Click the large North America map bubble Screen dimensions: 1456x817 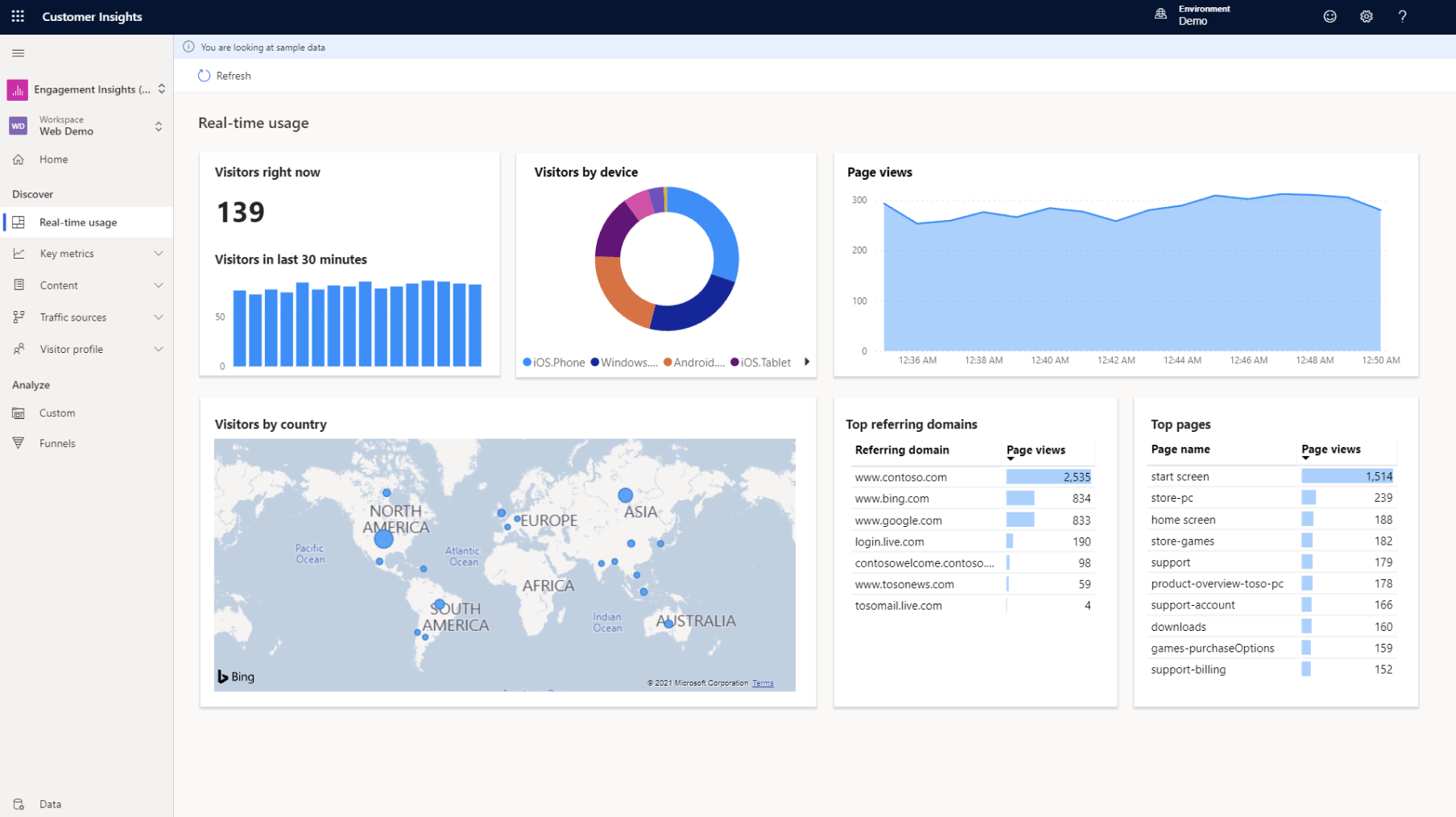[384, 539]
